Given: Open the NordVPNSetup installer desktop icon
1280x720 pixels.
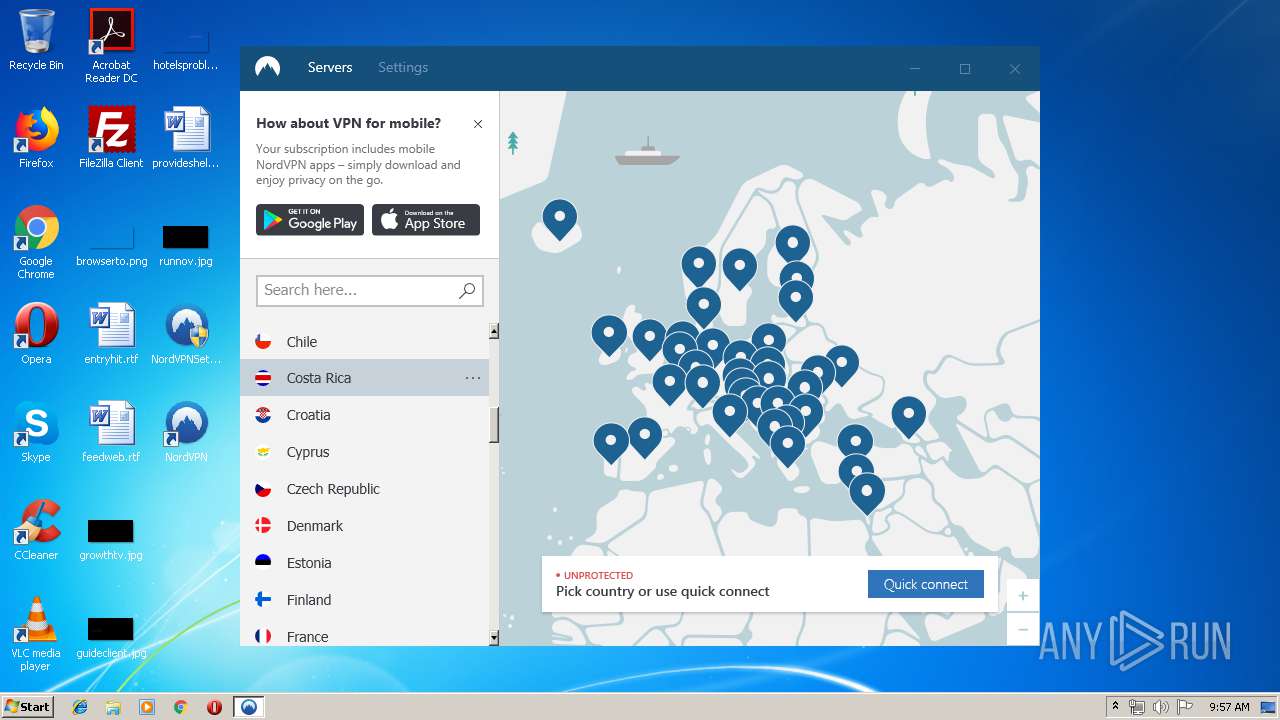Looking at the screenshot, I should click(x=186, y=334).
